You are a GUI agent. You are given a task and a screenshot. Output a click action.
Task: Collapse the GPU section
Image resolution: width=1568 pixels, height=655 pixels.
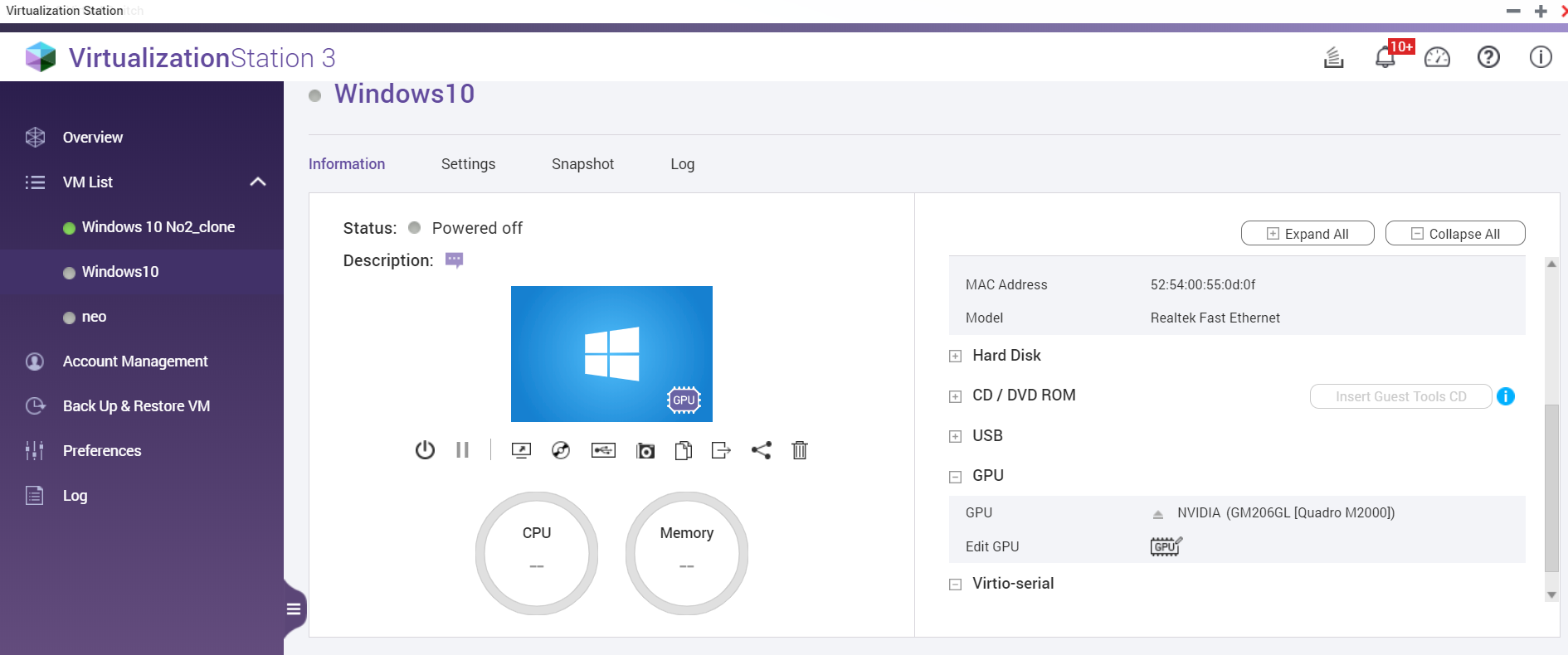coord(956,477)
